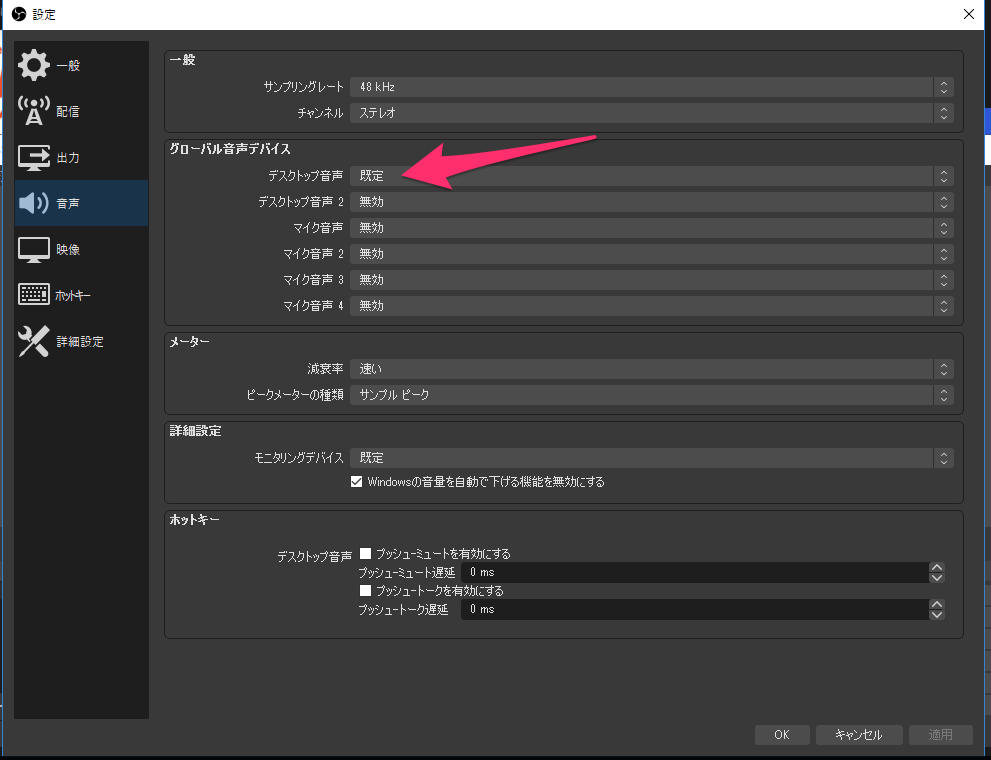Viewport: 991px width, 760px height.
Task: Enable プッシュトークを有効にする checkbox
Action: [x=365, y=591]
